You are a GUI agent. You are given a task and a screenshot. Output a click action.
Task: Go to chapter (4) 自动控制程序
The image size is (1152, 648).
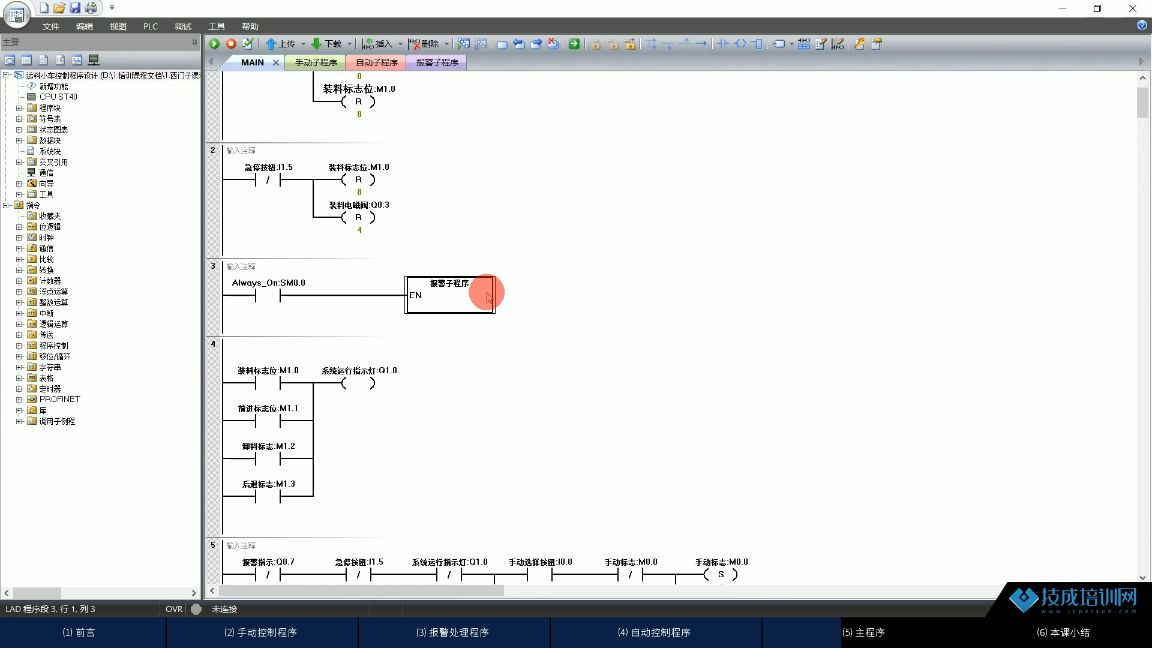tap(654, 633)
